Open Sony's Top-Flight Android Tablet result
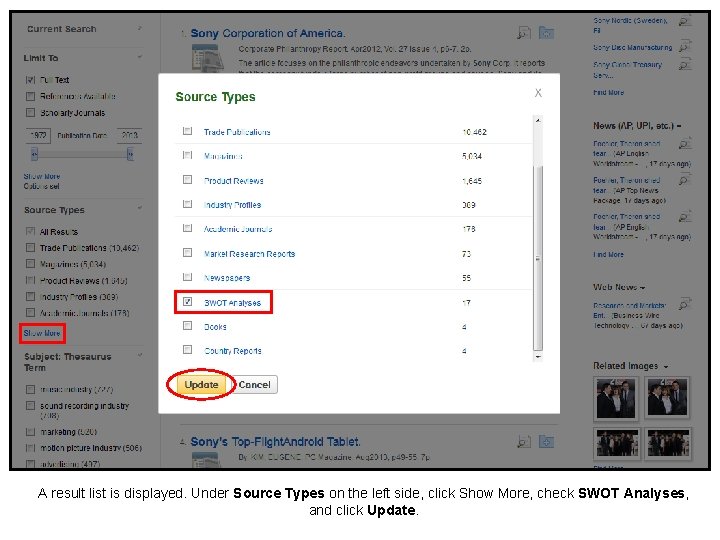The image size is (720, 540). 275,442
